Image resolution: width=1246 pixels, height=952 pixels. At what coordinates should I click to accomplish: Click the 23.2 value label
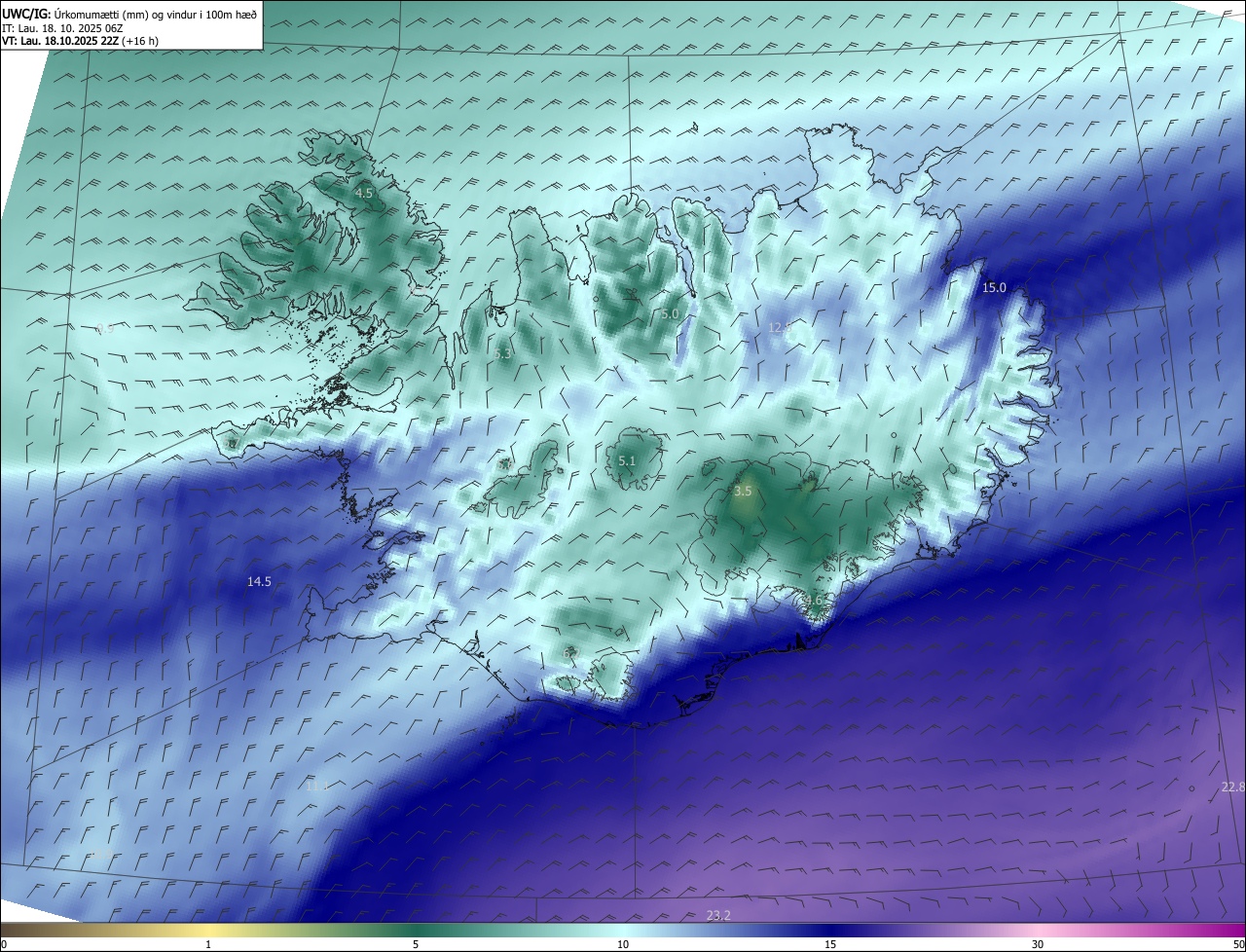(718, 915)
